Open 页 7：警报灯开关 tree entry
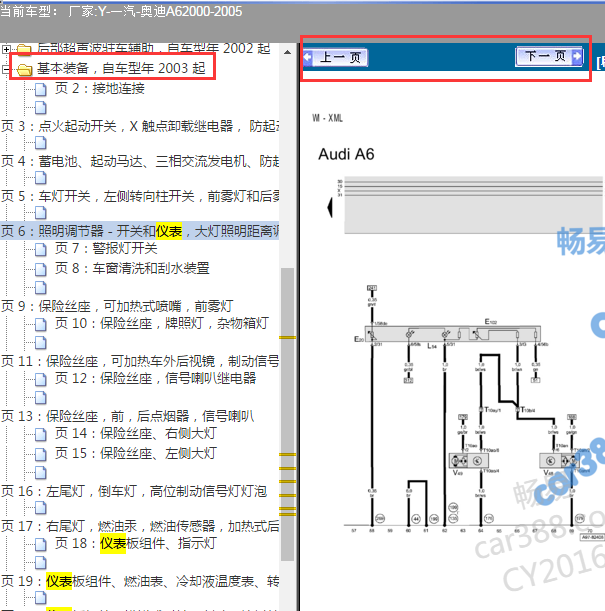605x611 pixels. click(x=106, y=248)
